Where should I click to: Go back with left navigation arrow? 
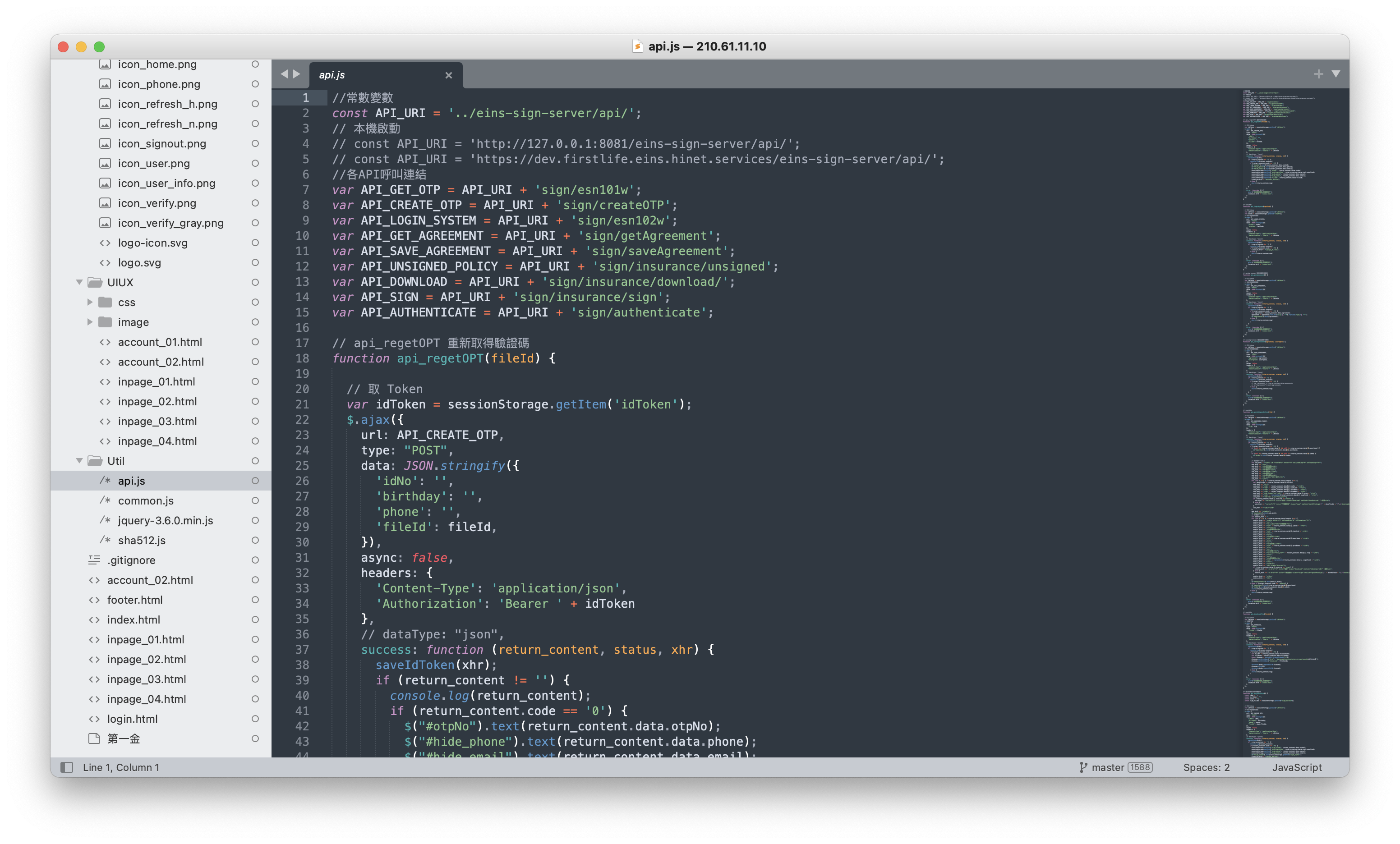coord(284,74)
